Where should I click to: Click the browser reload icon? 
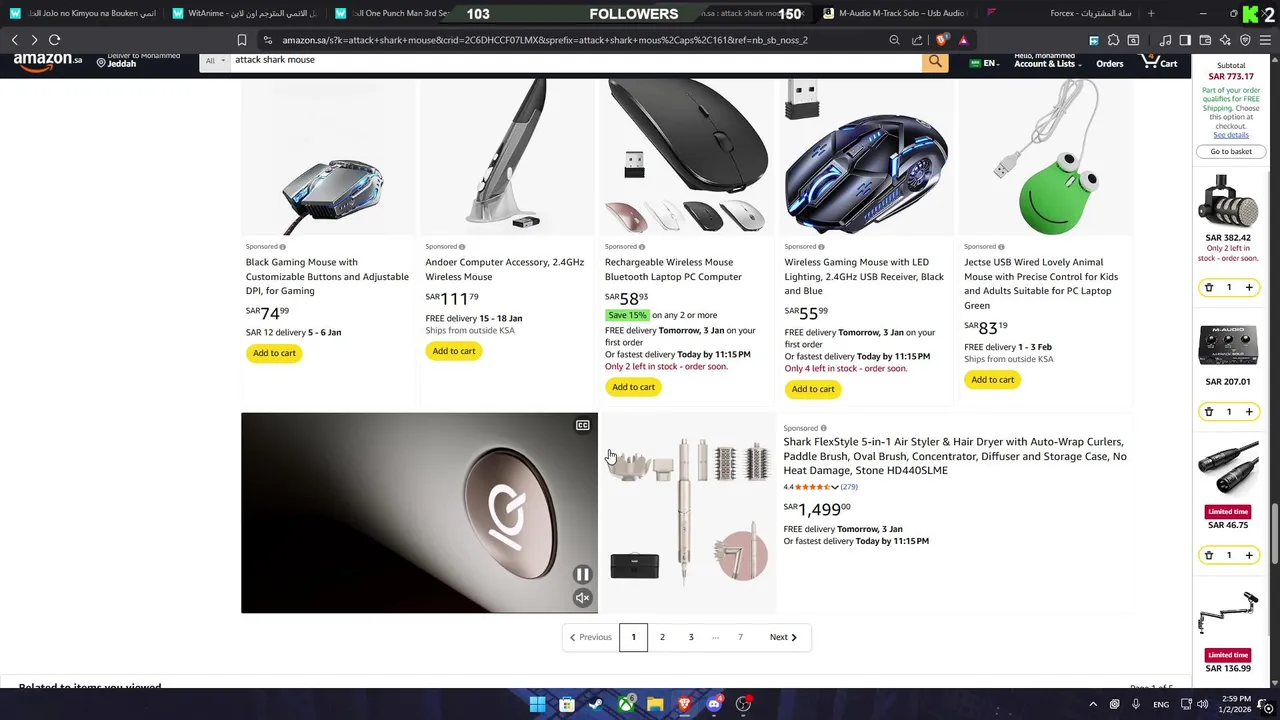pos(55,40)
